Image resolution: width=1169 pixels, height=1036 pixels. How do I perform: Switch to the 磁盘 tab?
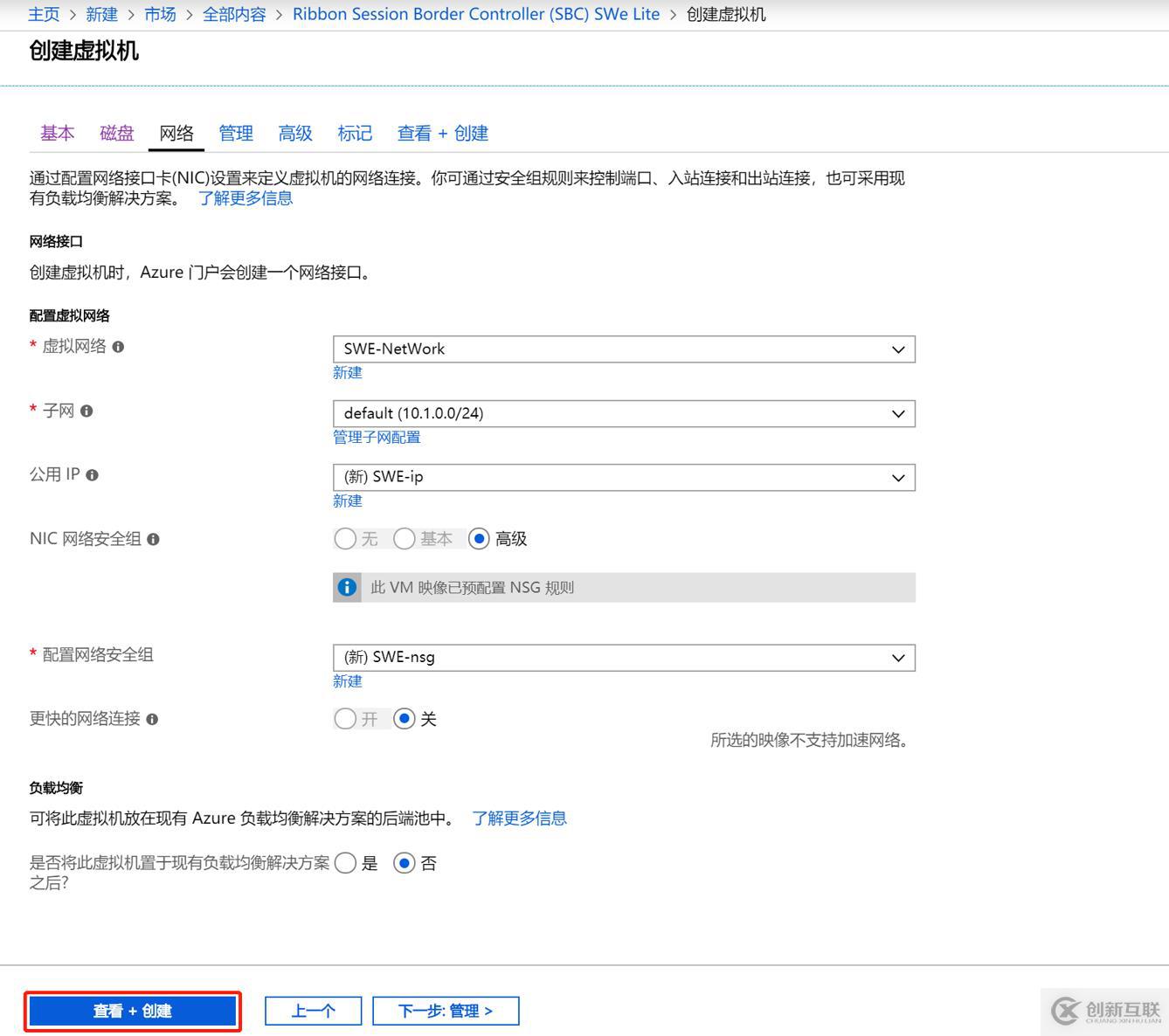click(116, 133)
